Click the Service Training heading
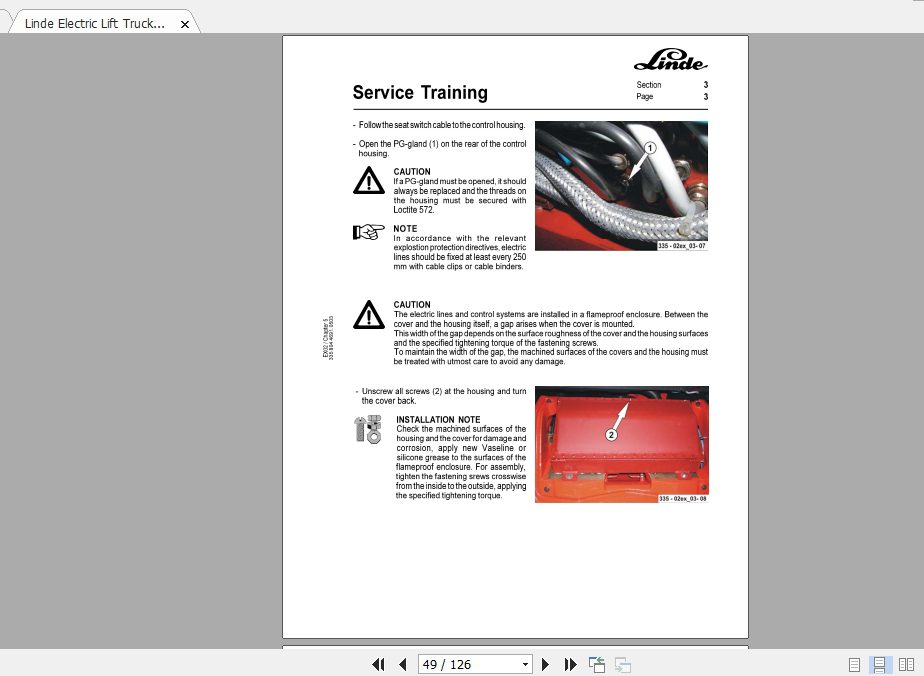Viewport: 924px width, 676px height. [420, 93]
